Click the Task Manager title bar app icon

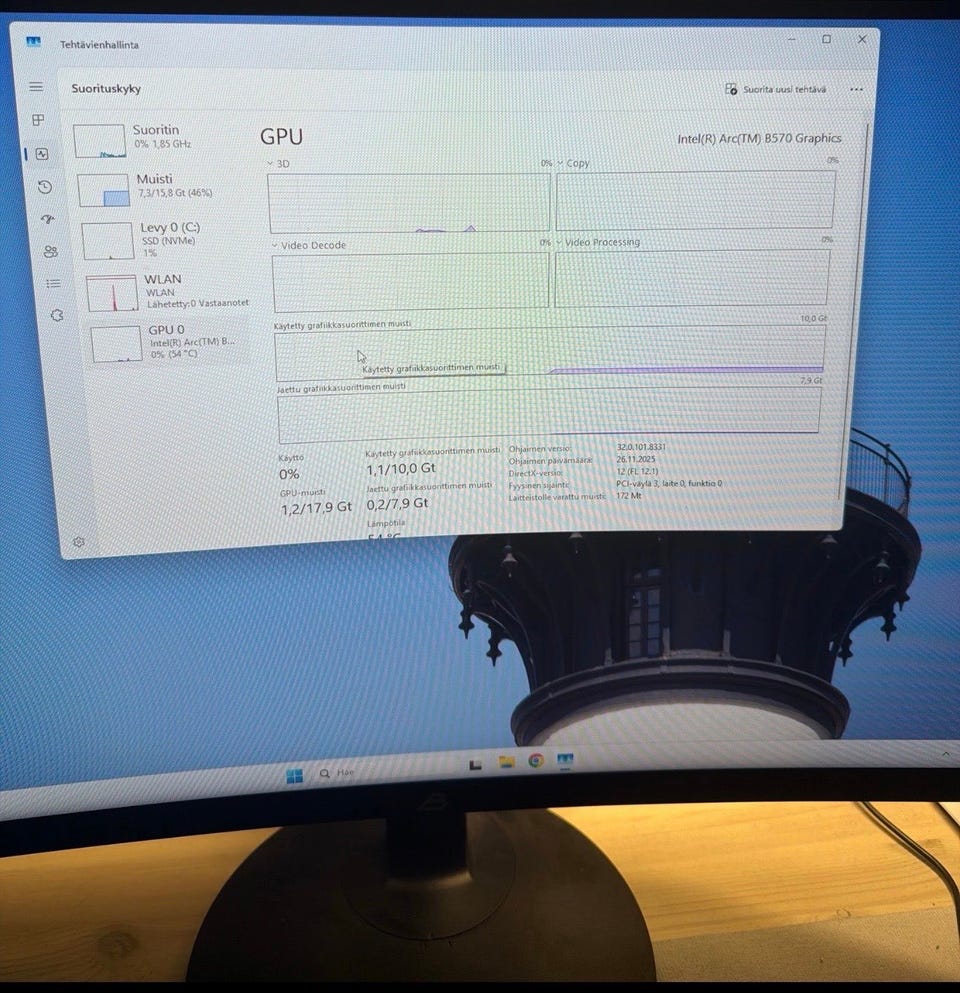[34, 42]
